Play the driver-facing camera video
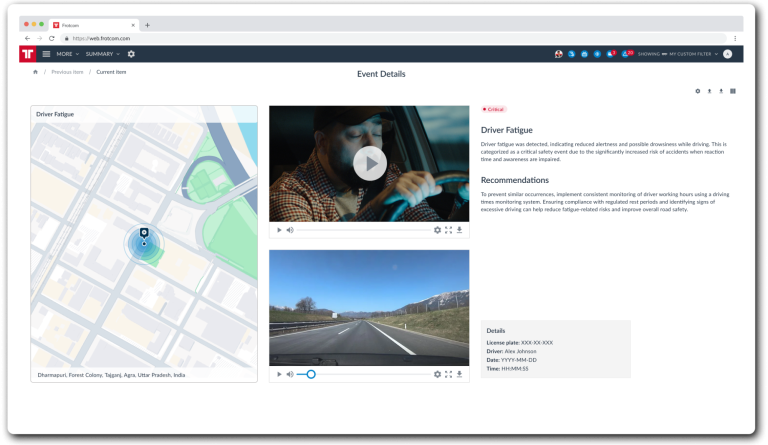The width and height of the screenshot is (768, 445). [x=369, y=163]
